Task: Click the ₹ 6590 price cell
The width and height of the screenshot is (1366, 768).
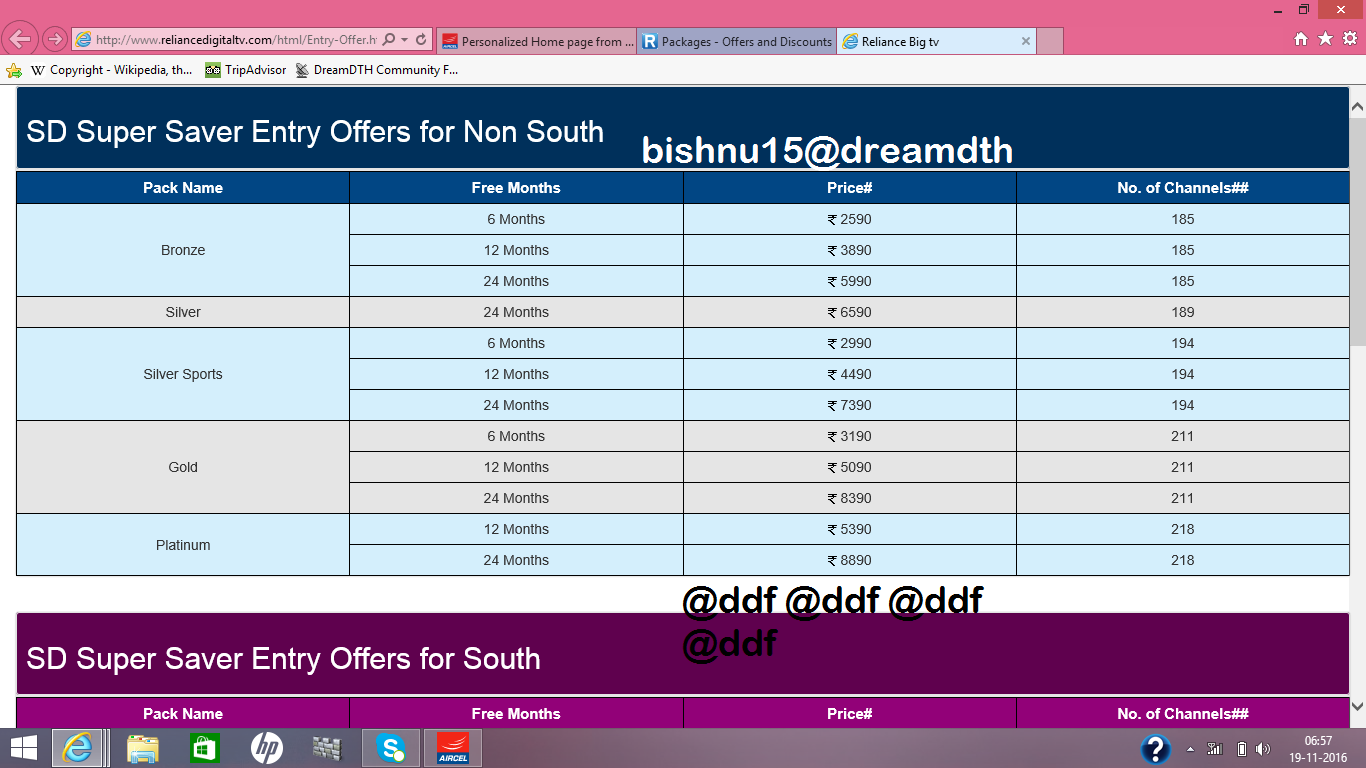Action: click(x=850, y=312)
